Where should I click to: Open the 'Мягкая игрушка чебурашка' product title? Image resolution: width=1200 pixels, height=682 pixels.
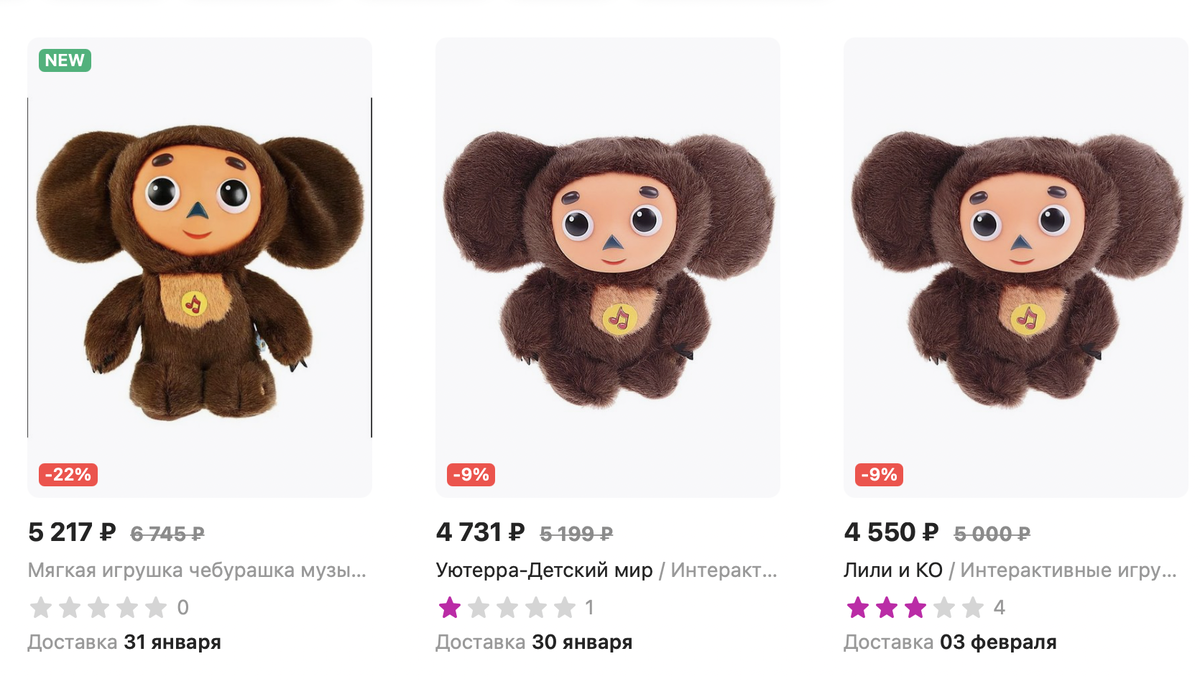pyautogui.click(x=197, y=571)
